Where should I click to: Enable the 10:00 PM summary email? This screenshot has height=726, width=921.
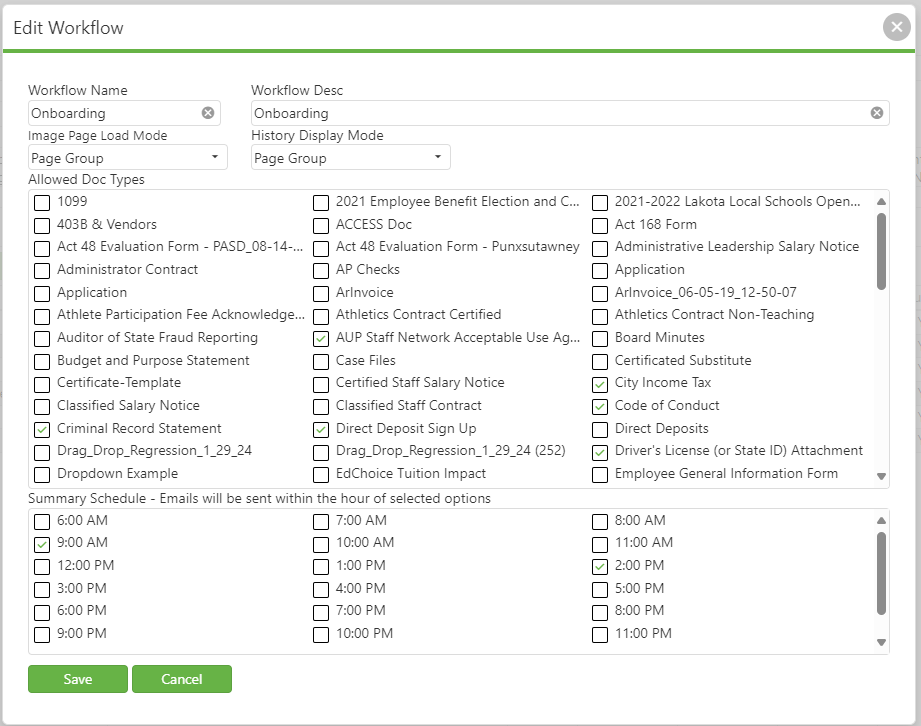point(321,635)
